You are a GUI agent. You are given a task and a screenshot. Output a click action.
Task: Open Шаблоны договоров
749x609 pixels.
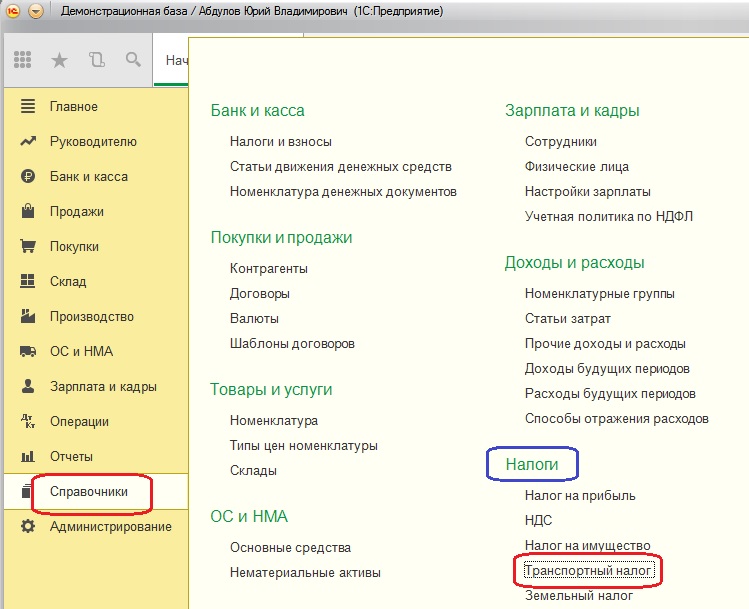coord(292,343)
